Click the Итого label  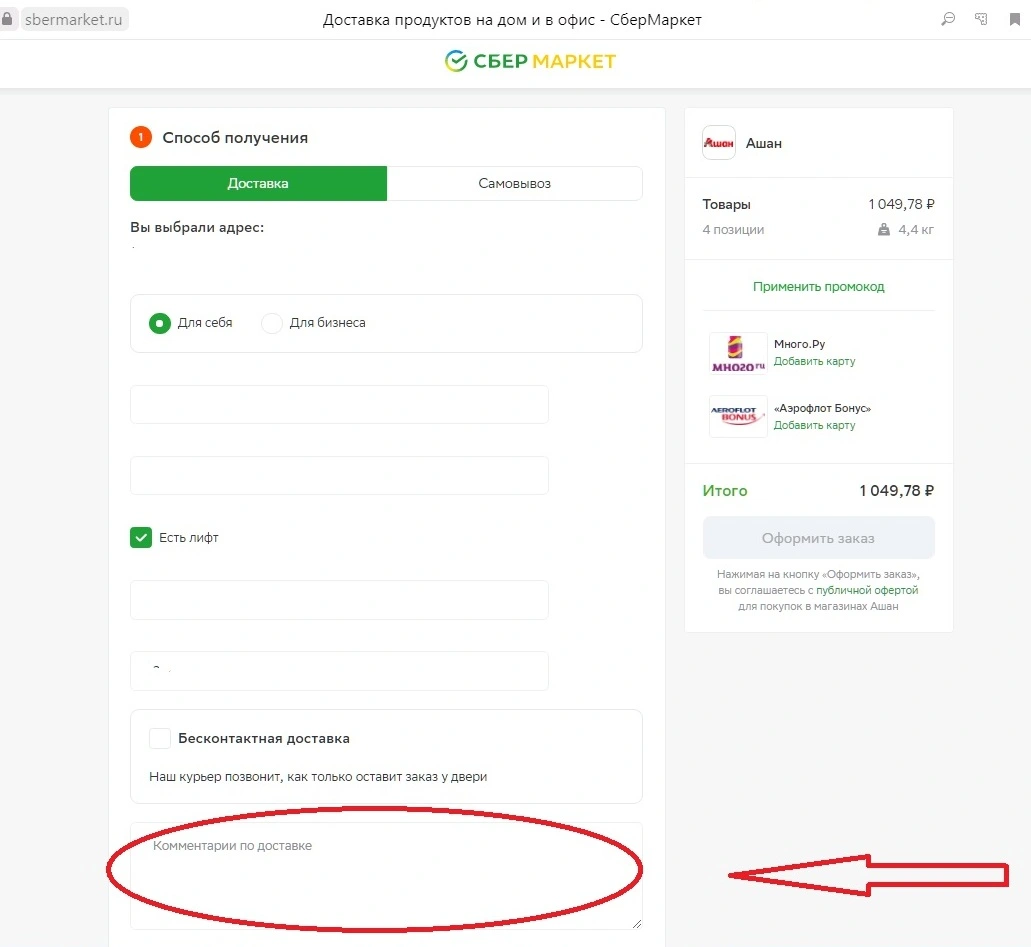(x=725, y=491)
